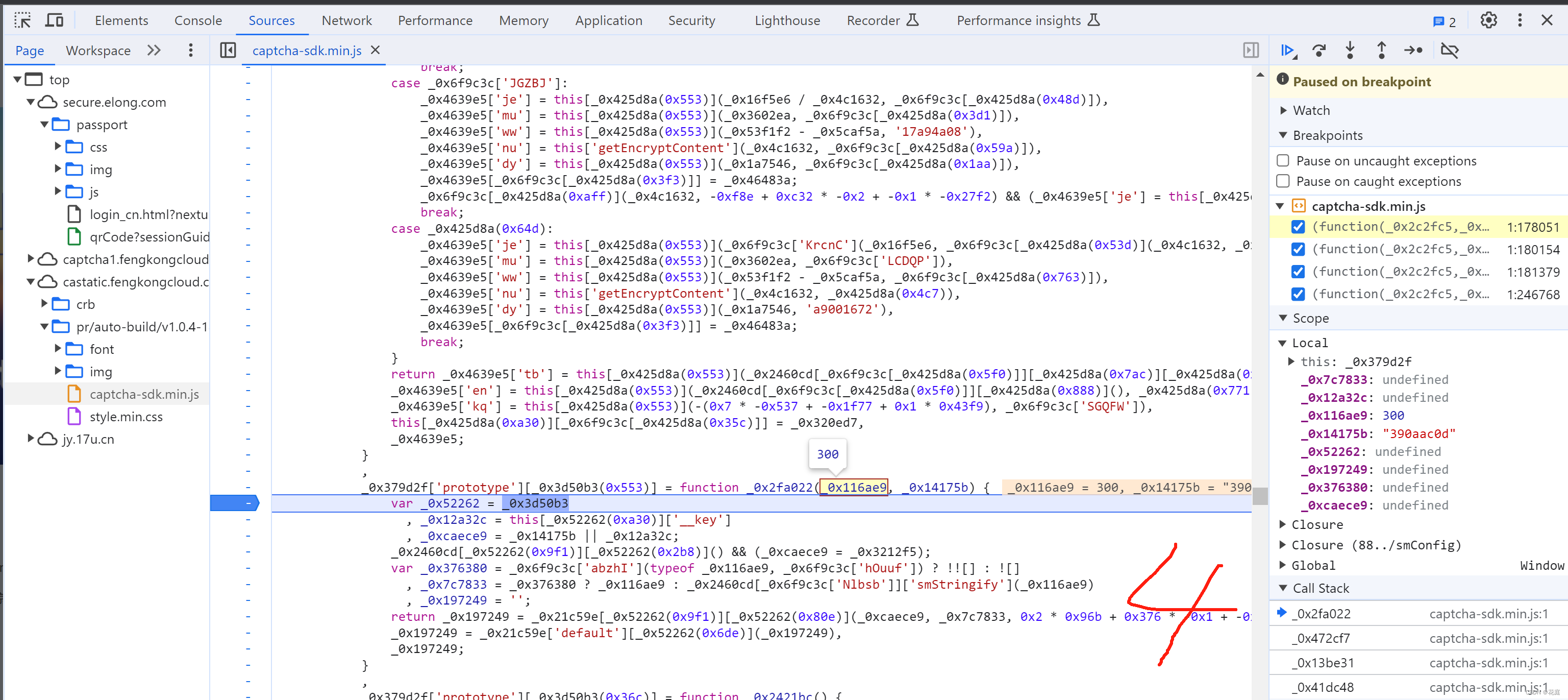Toggle navigator sidebar pane icon

tap(228, 50)
